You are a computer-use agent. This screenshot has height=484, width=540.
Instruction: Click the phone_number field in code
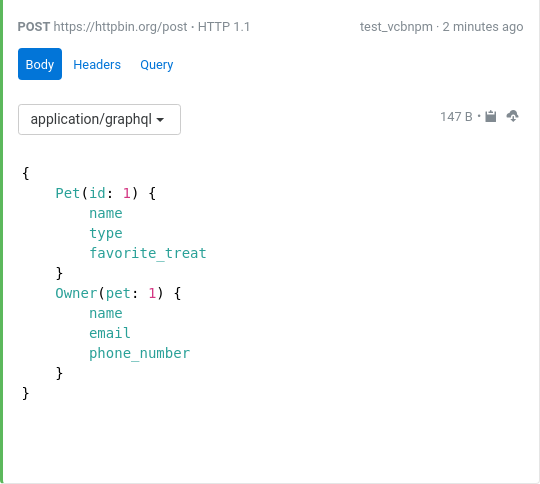click(139, 353)
